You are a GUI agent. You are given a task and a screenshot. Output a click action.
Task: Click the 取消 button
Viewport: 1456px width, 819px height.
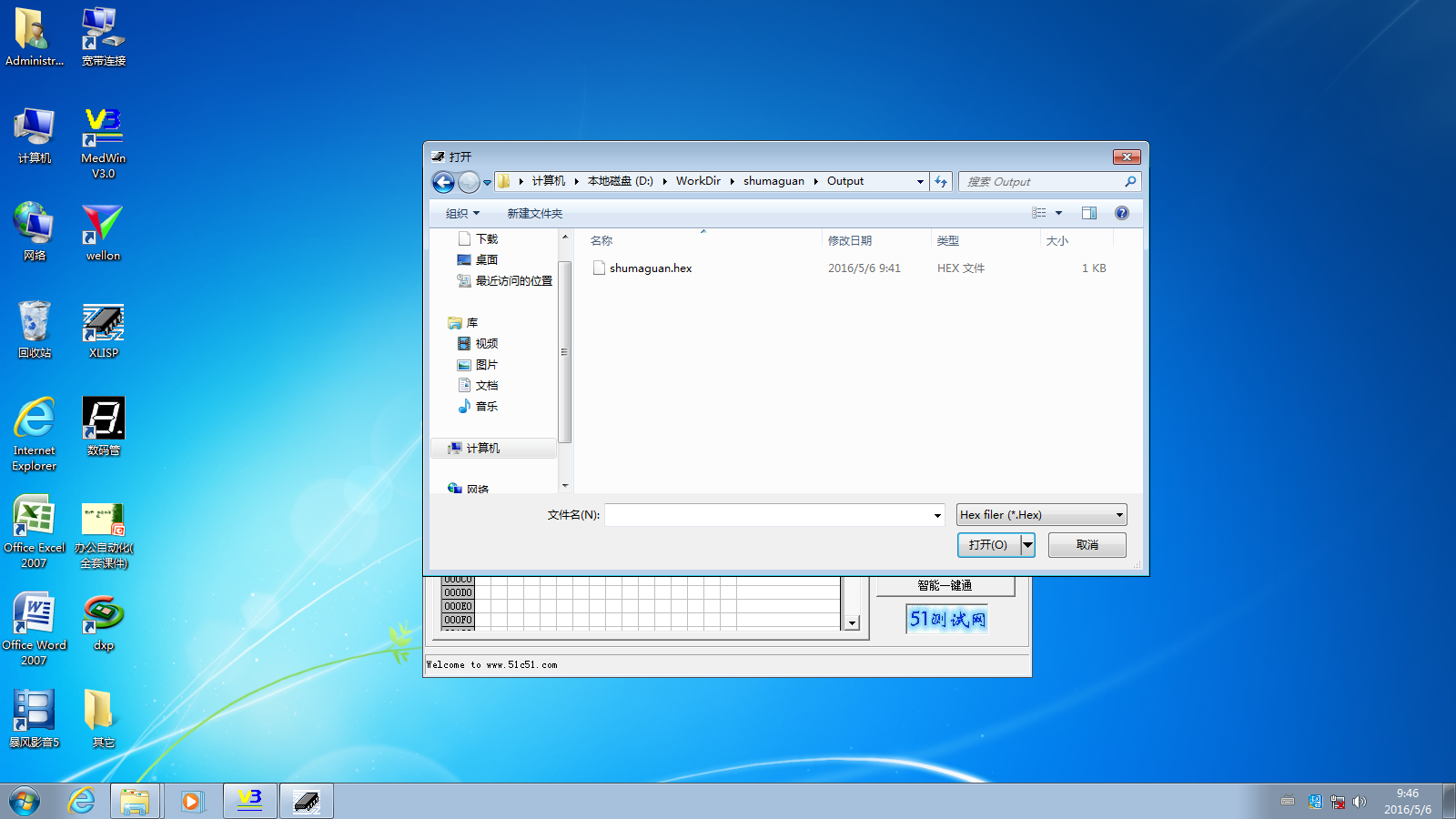(1087, 545)
